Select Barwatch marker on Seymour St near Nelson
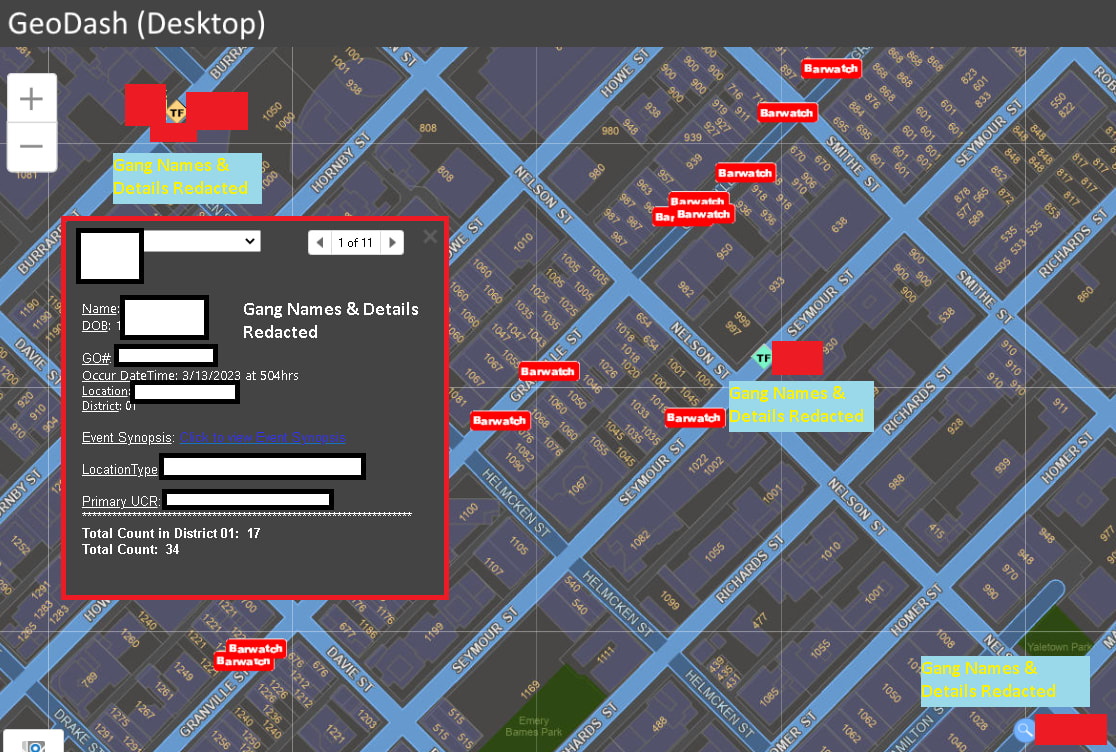Viewport: 1116px width, 752px height. tap(694, 418)
